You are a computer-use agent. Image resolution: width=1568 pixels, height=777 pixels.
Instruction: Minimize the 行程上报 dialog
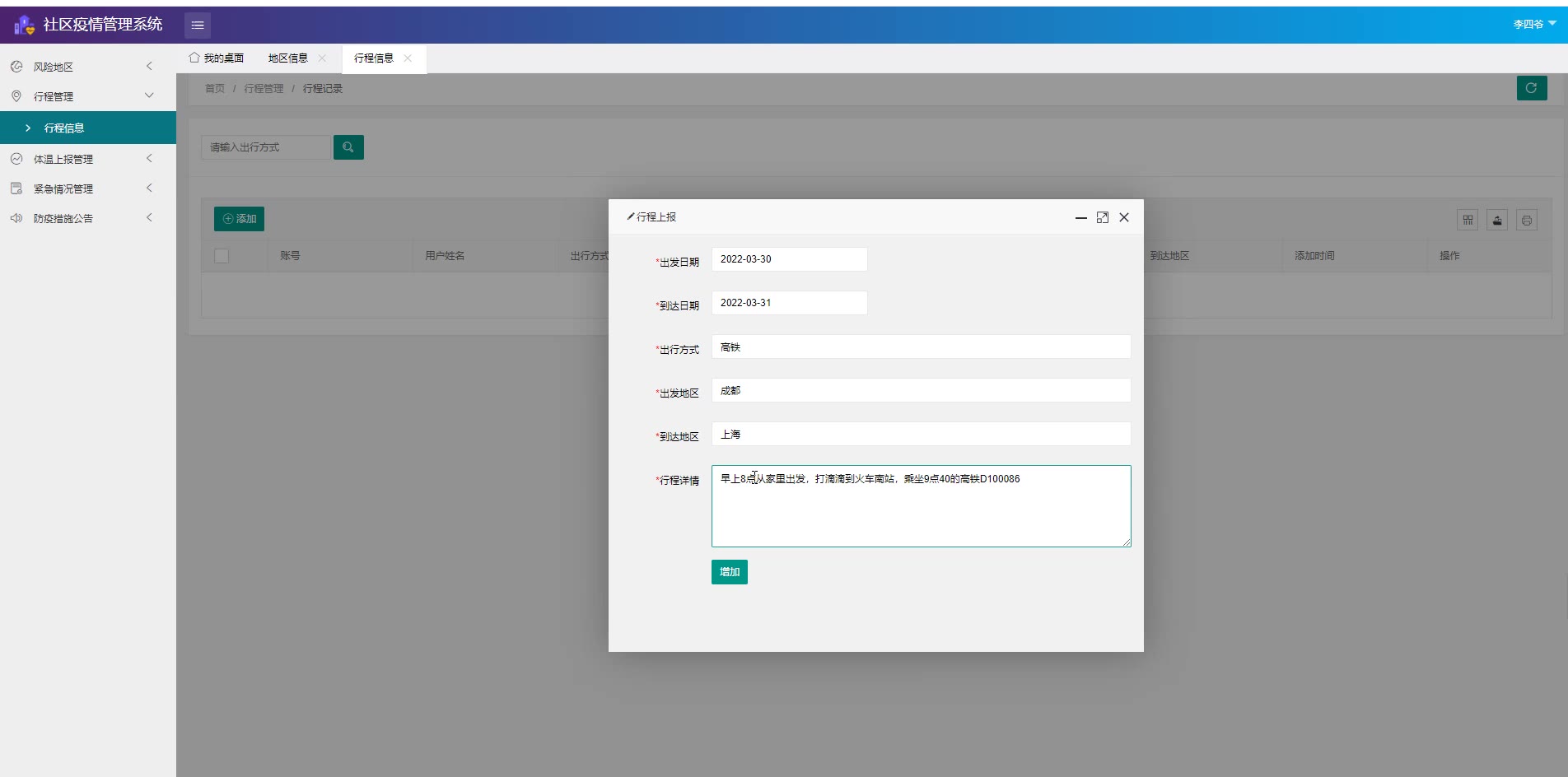coord(1081,217)
